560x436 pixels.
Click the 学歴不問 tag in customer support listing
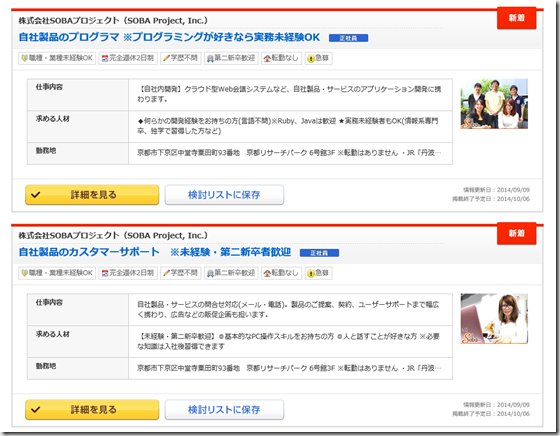click(x=181, y=273)
